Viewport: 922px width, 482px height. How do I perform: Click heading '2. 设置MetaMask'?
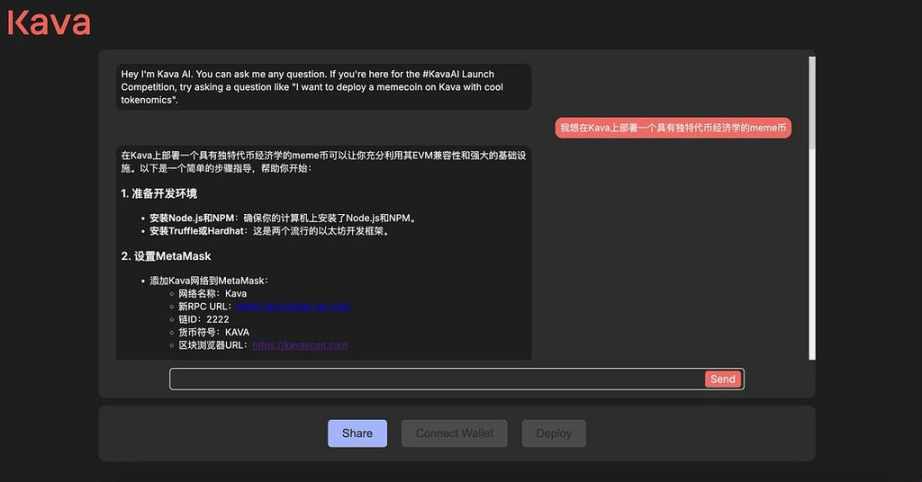tap(166, 256)
